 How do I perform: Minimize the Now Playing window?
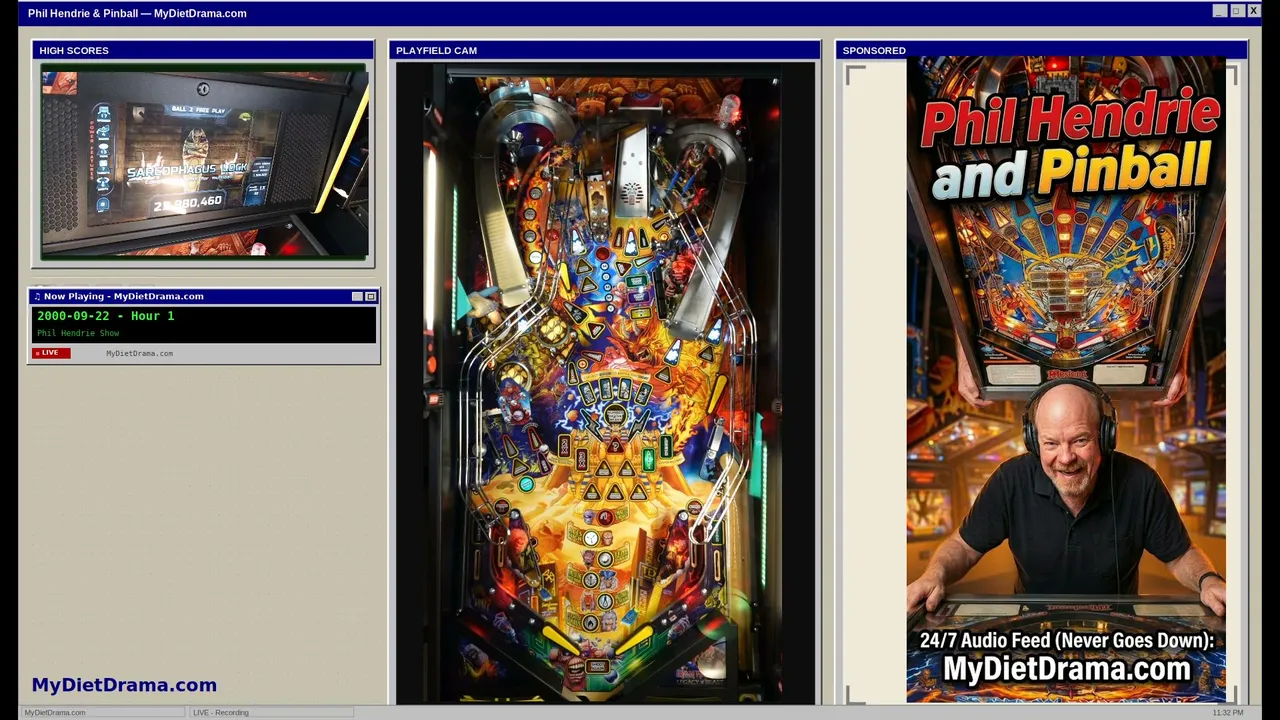click(357, 296)
